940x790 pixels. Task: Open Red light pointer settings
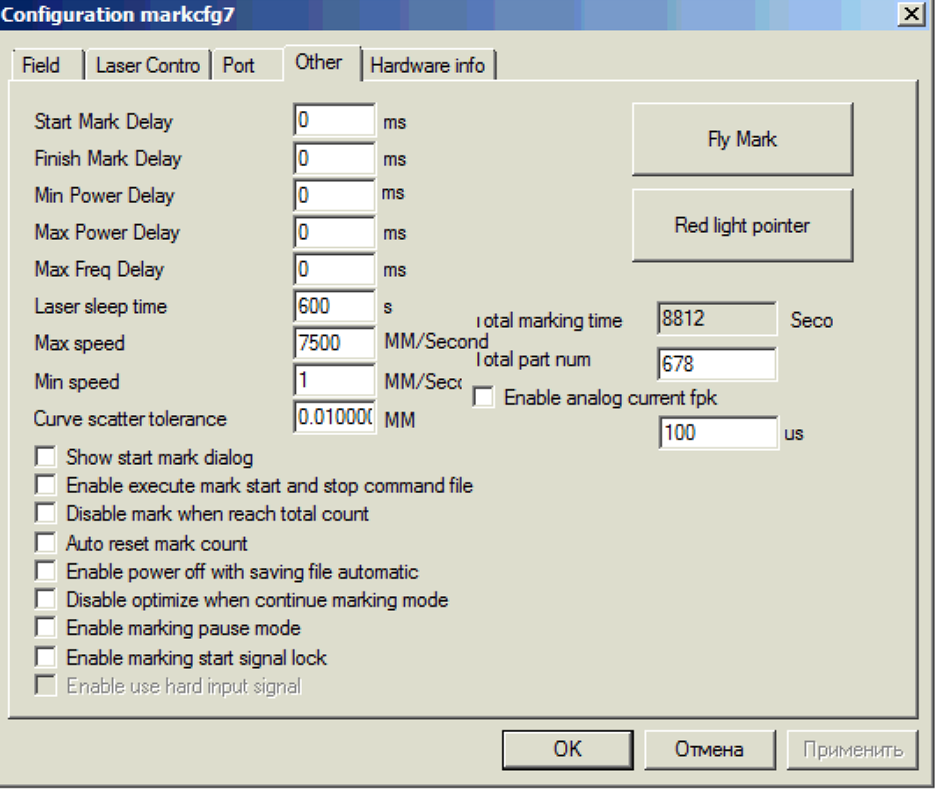point(741,225)
